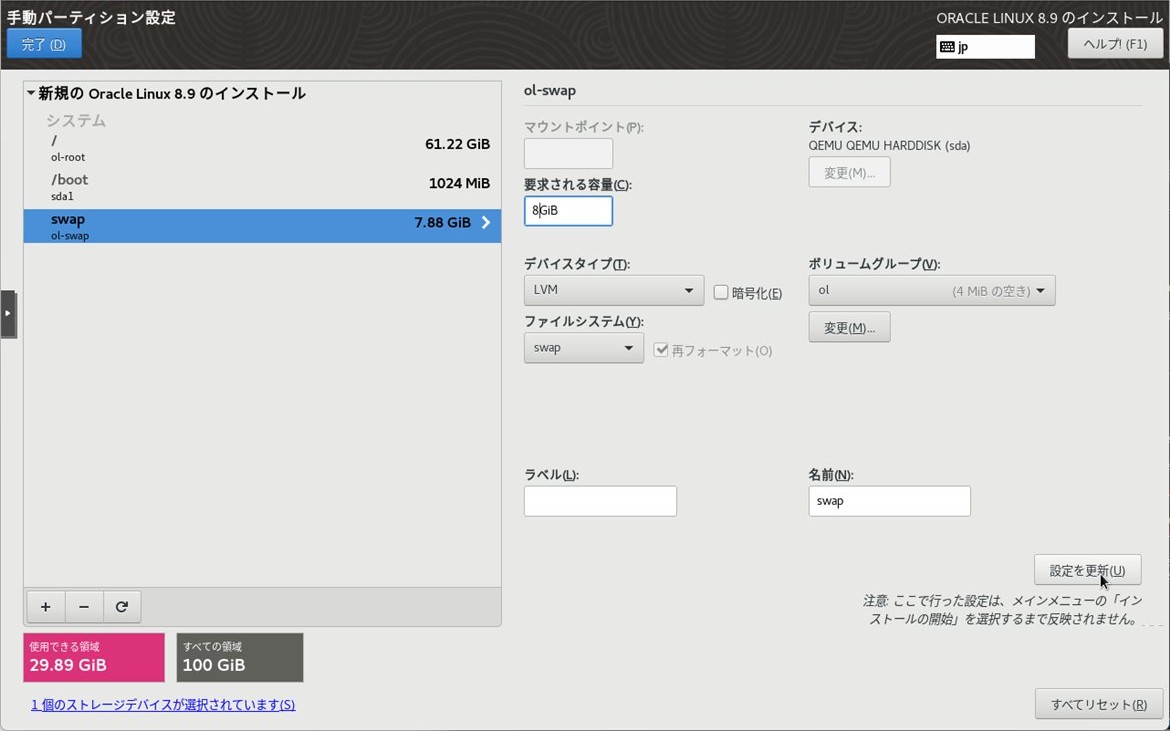Screen dimensions: 1170x731
Task: Click the minus icon to remove the selected partition
Action: click(x=84, y=606)
